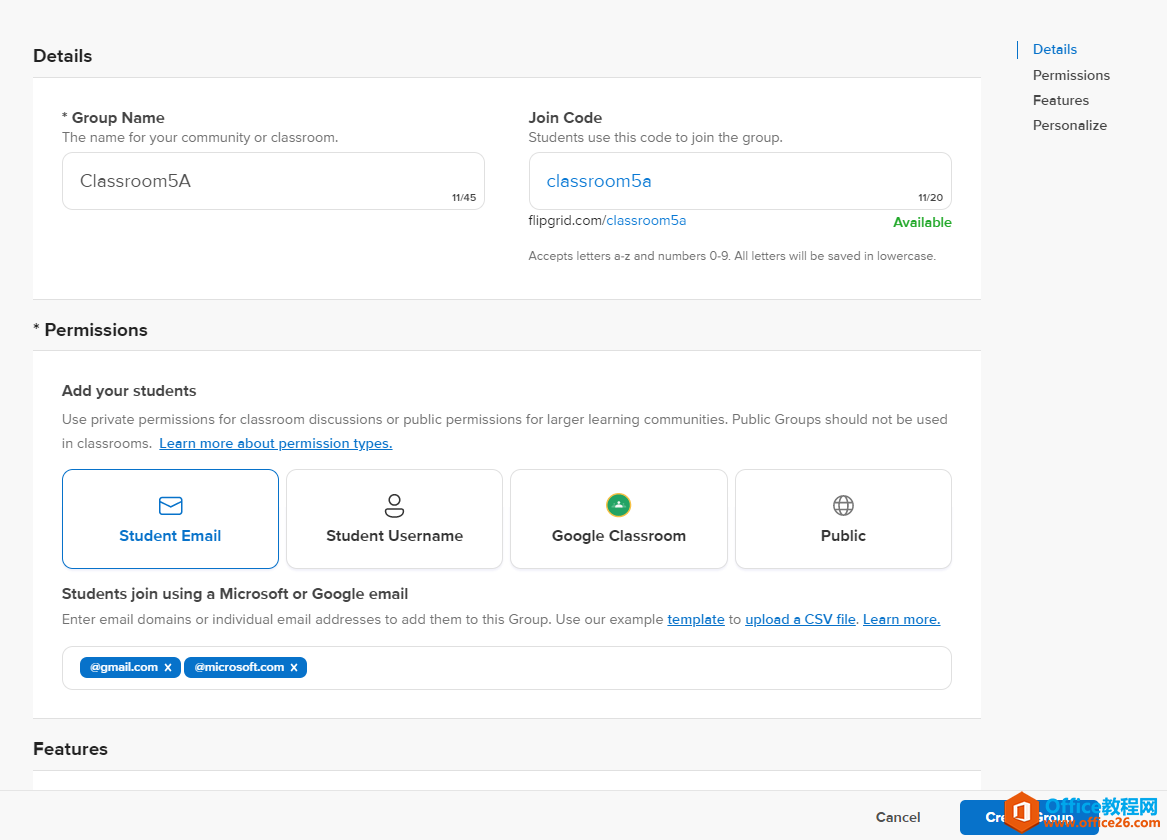Jump to Details section in sidebar
This screenshot has width=1167, height=840.
pyautogui.click(x=1054, y=49)
